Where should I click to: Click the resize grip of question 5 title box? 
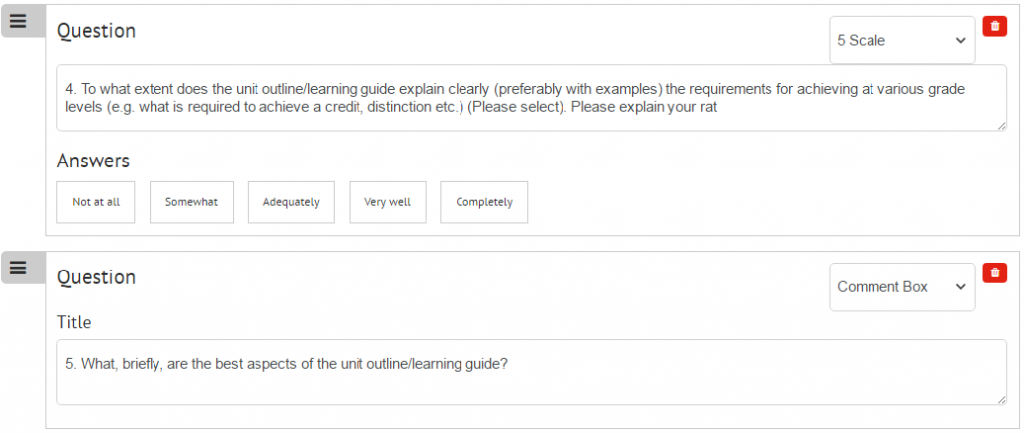pyautogui.click(x=1001, y=400)
